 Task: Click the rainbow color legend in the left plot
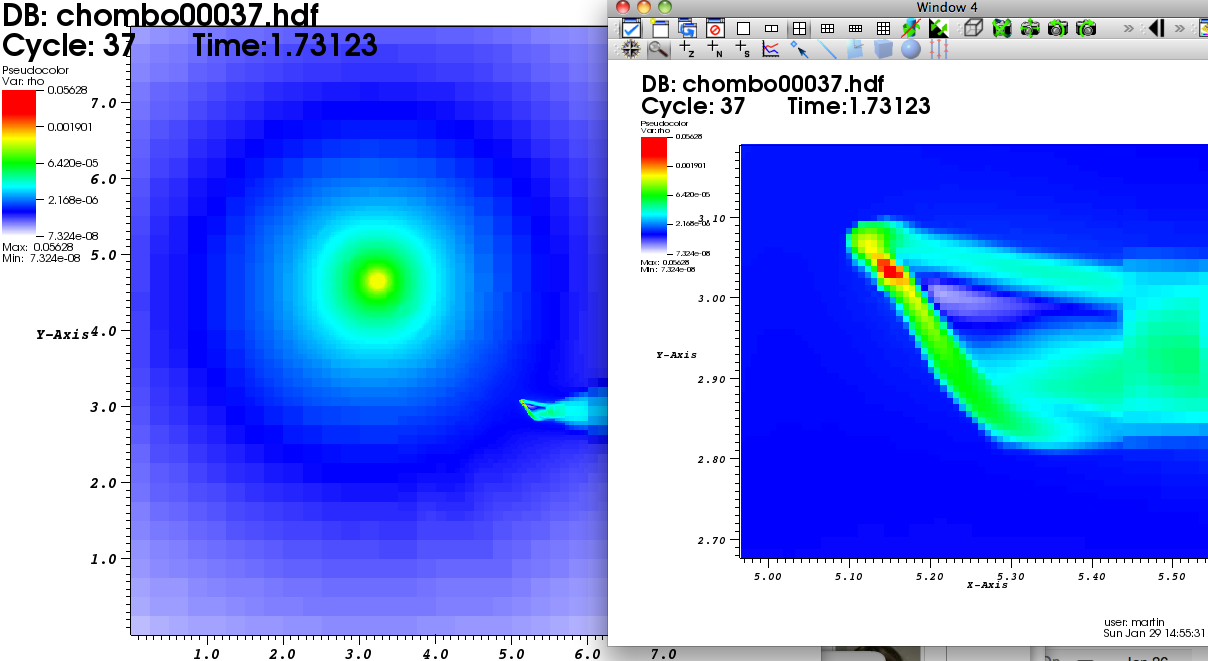coord(19,162)
